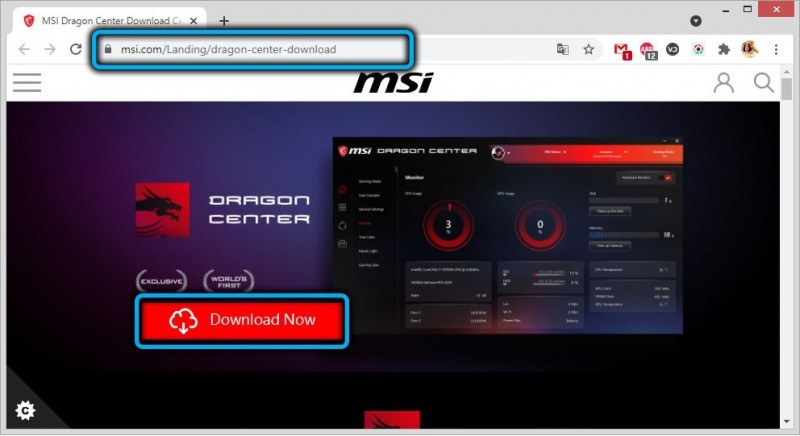Reload the page with refresh icon
800x436 pixels.
tap(76, 49)
